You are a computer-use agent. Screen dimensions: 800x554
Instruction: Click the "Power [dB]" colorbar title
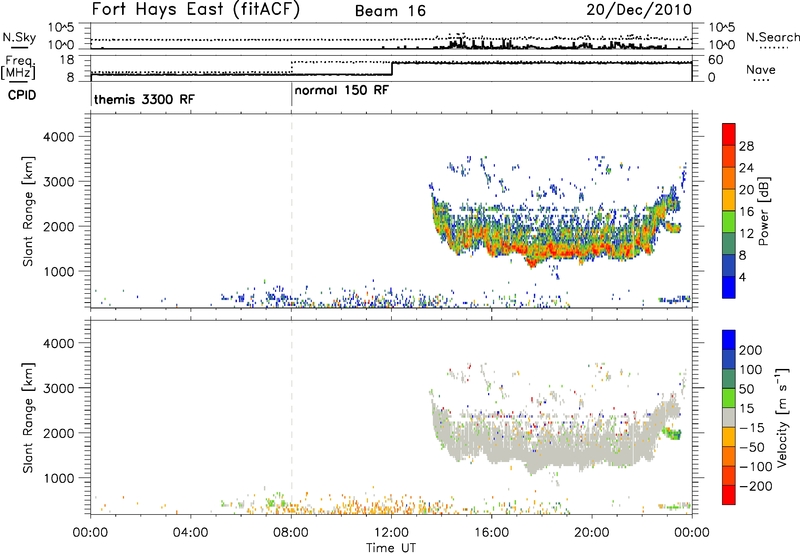tap(764, 211)
